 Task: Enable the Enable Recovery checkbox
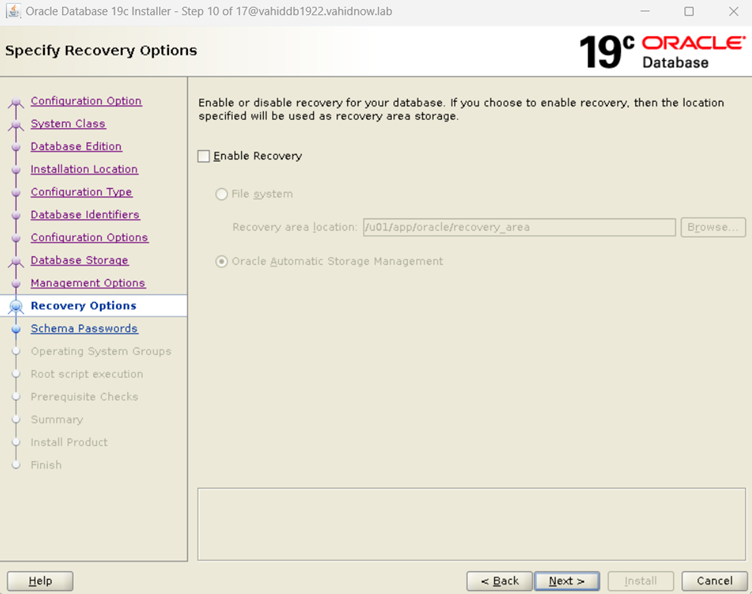[x=204, y=156]
